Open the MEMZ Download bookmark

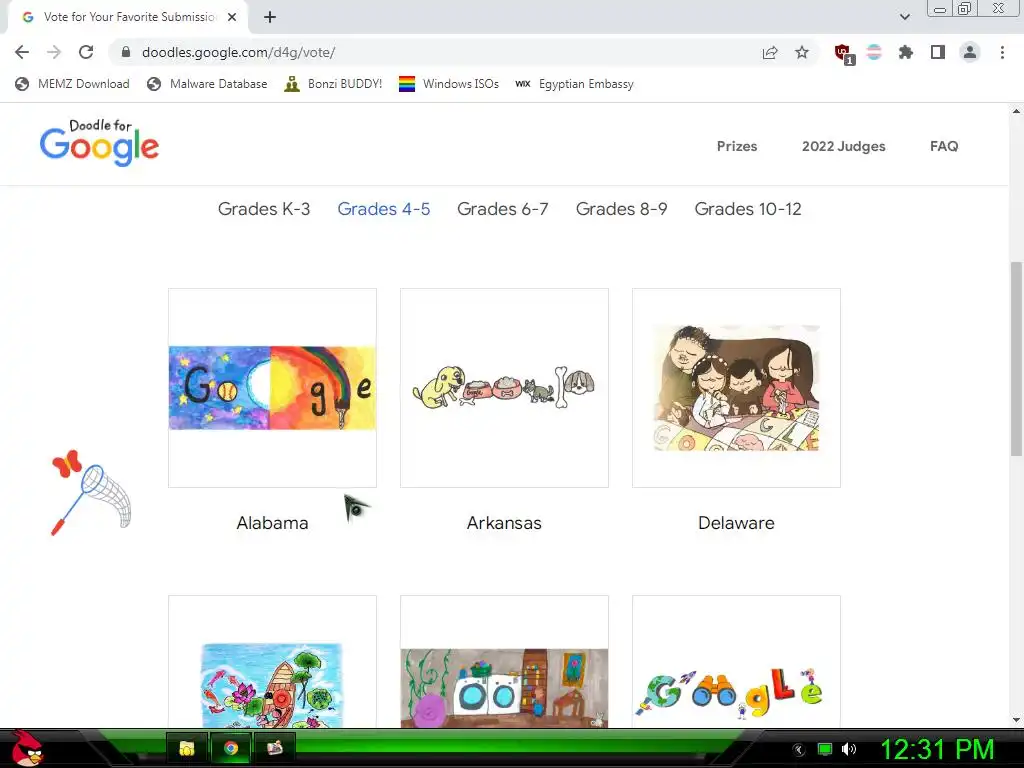(72, 84)
